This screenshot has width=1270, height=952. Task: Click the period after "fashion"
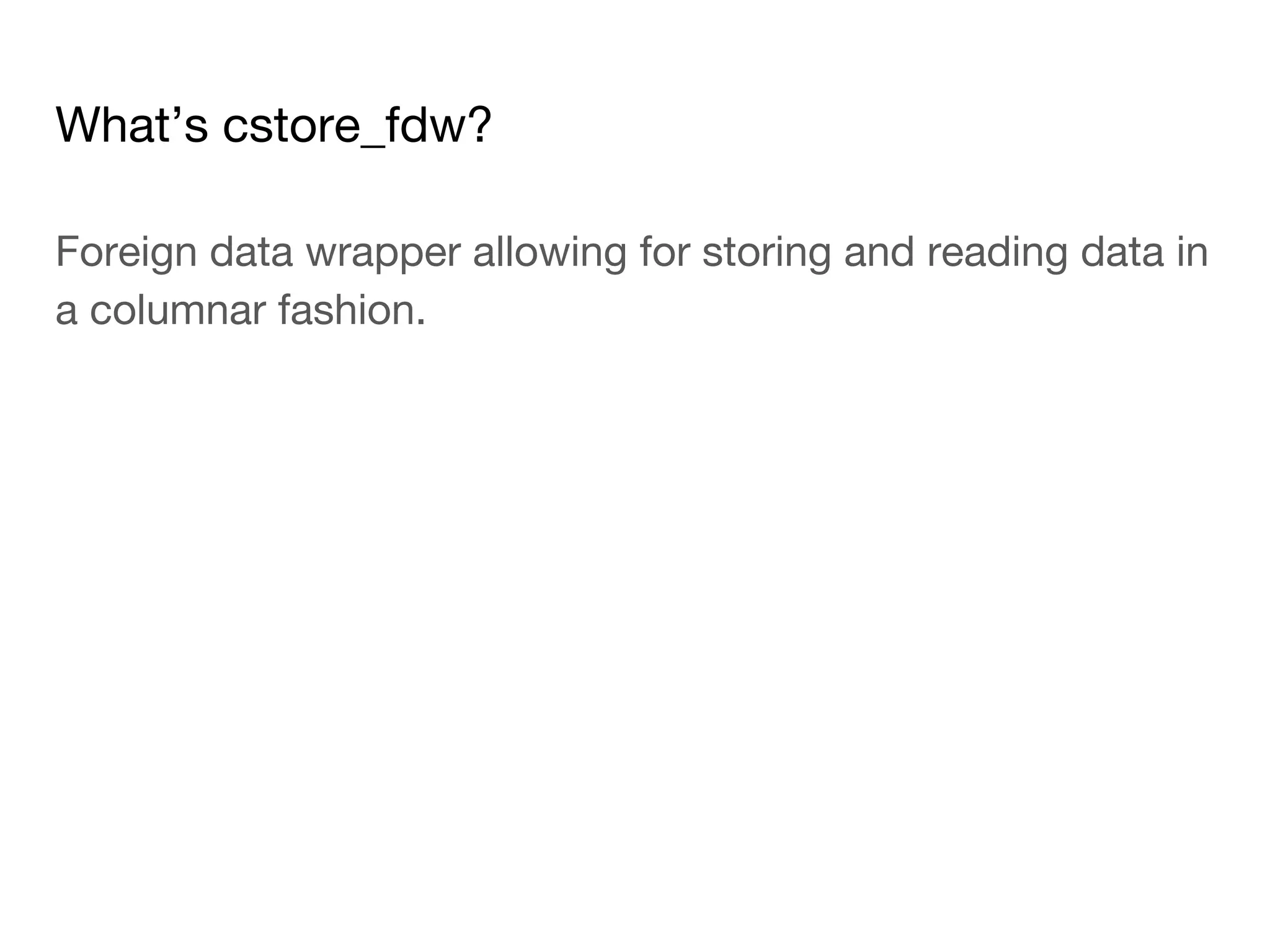(421, 322)
